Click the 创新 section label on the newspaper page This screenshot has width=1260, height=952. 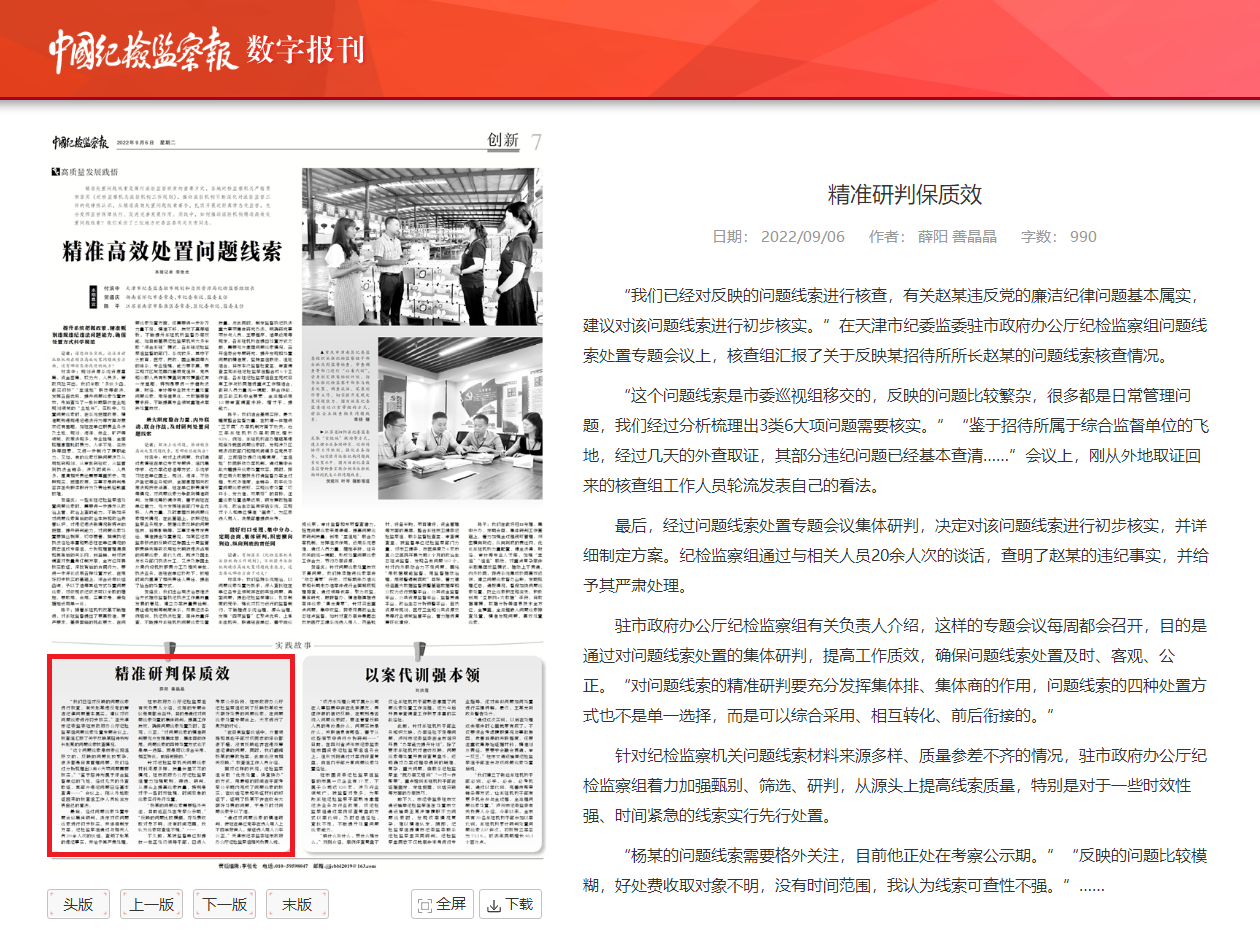click(503, 141)
